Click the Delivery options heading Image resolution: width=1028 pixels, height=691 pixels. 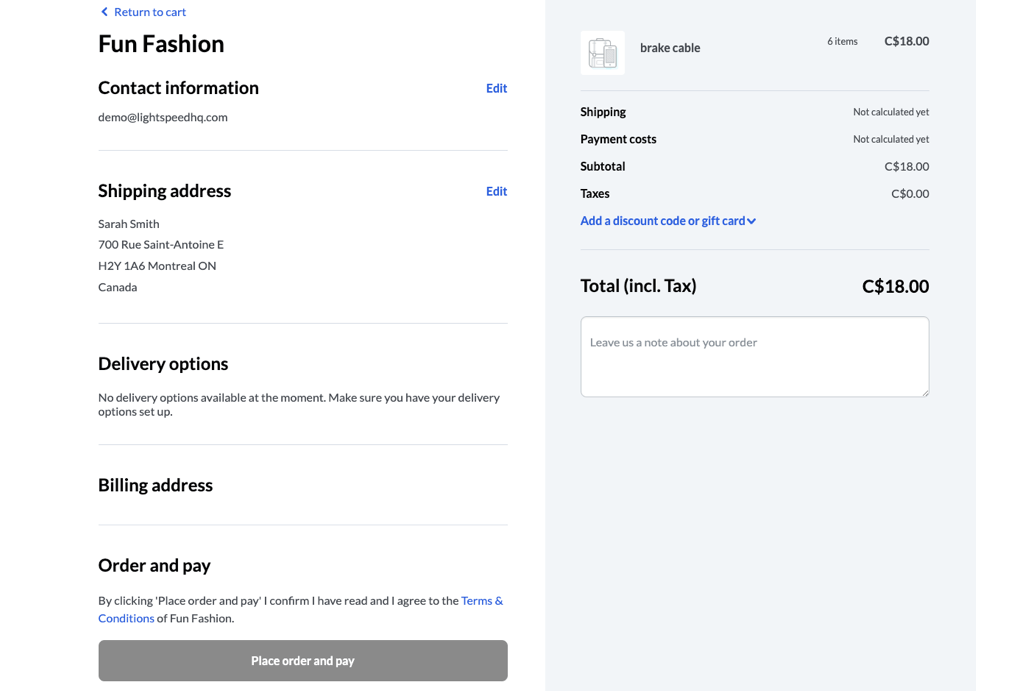[163, 364]
